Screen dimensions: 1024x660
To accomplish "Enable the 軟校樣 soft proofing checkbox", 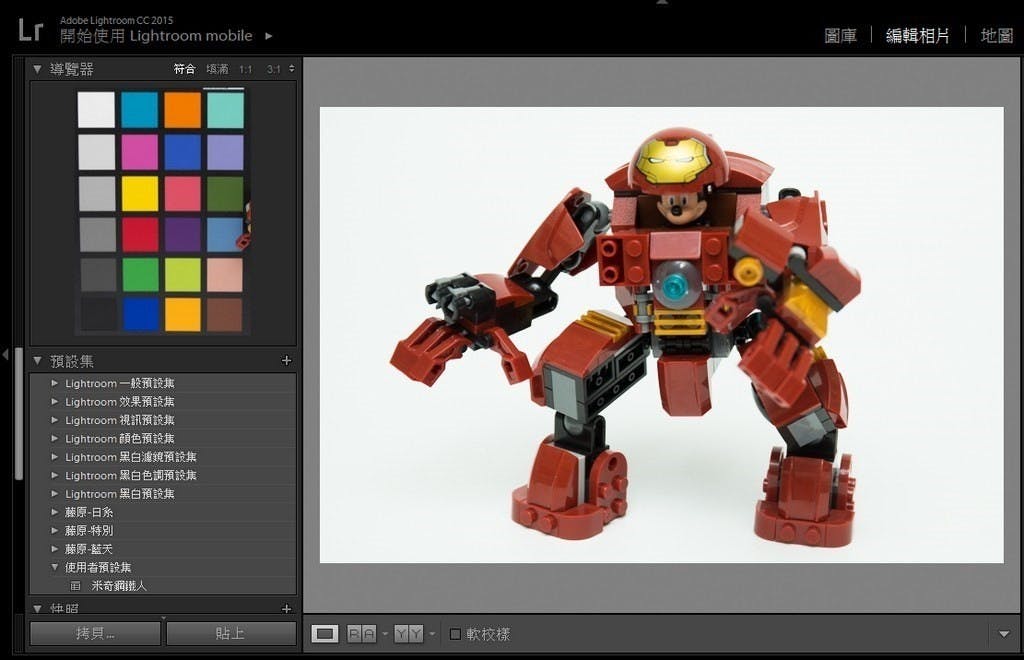I will [x=456, y=634].
